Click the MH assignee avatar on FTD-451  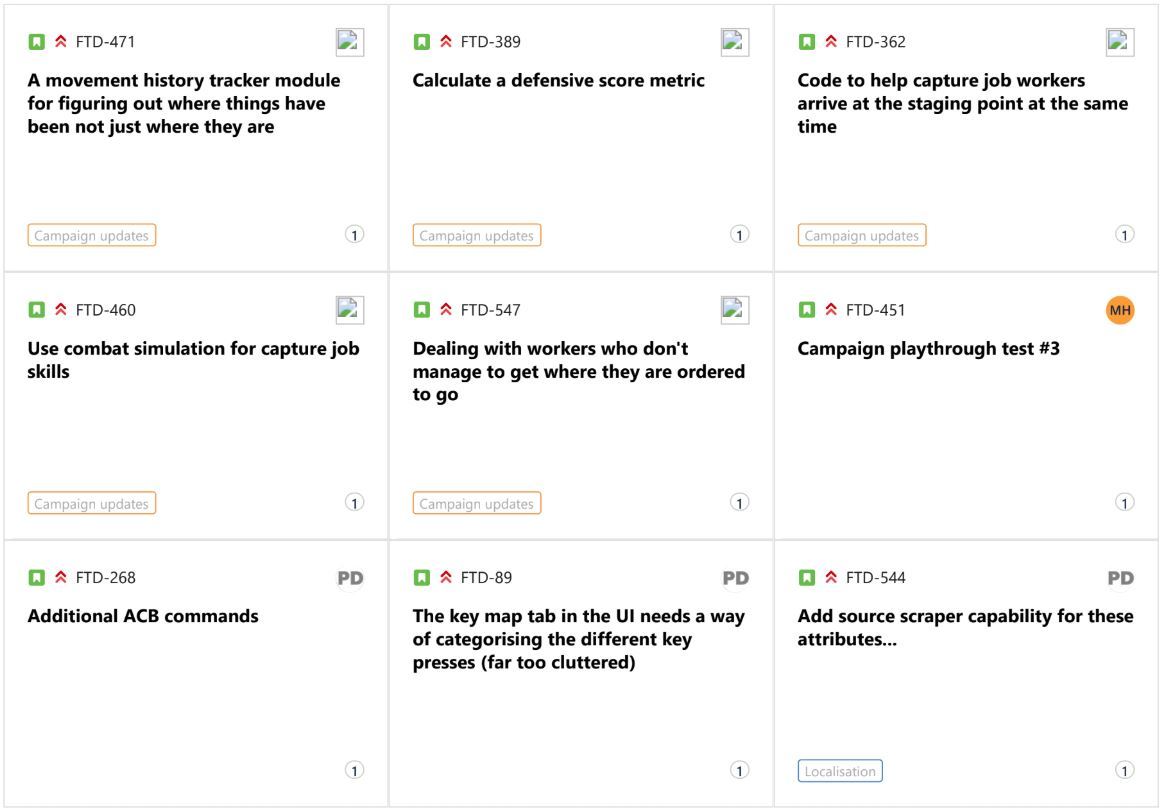point(1120,310)
